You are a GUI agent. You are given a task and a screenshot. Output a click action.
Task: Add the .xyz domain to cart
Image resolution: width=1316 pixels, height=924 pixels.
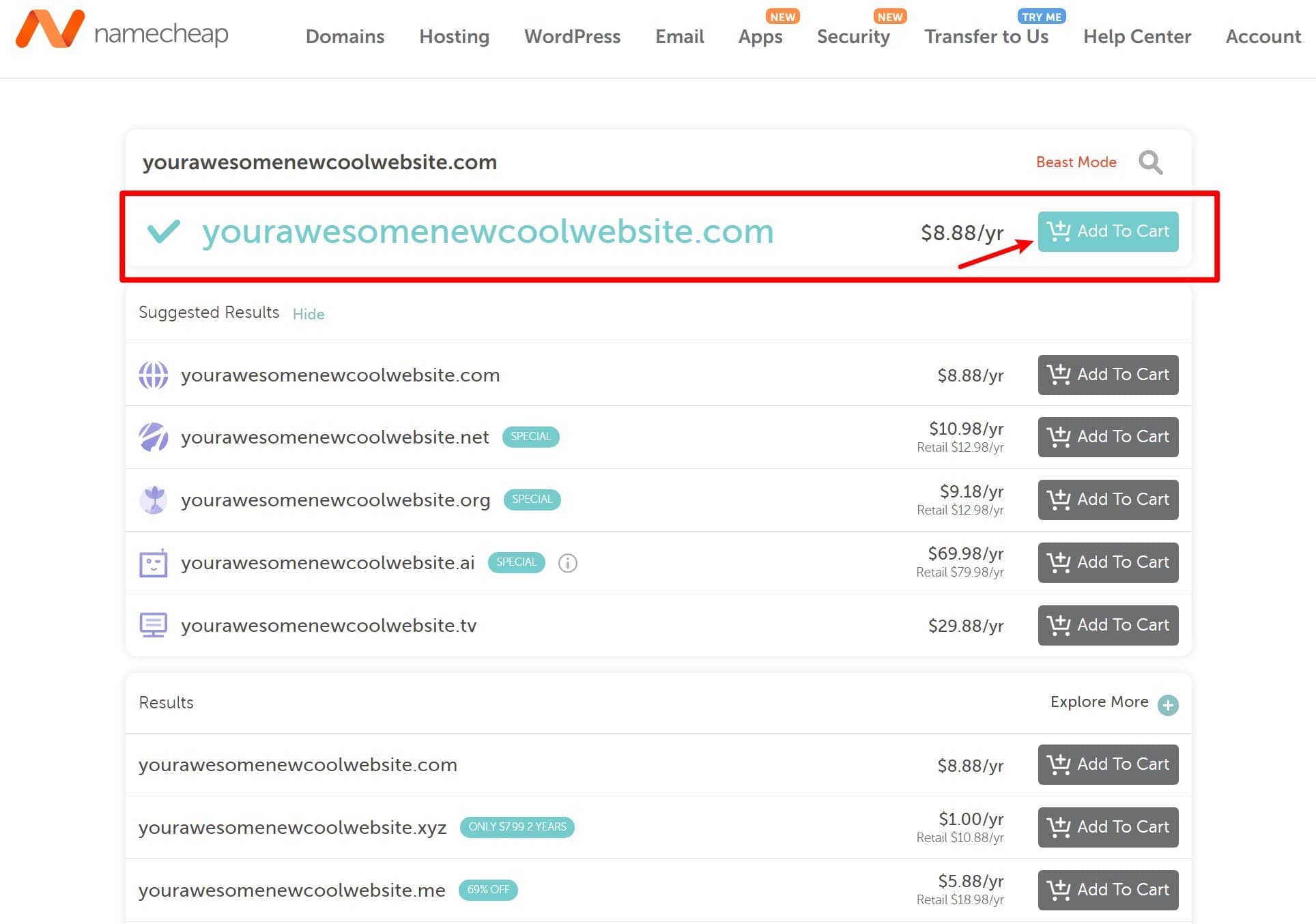[1108, 826]
